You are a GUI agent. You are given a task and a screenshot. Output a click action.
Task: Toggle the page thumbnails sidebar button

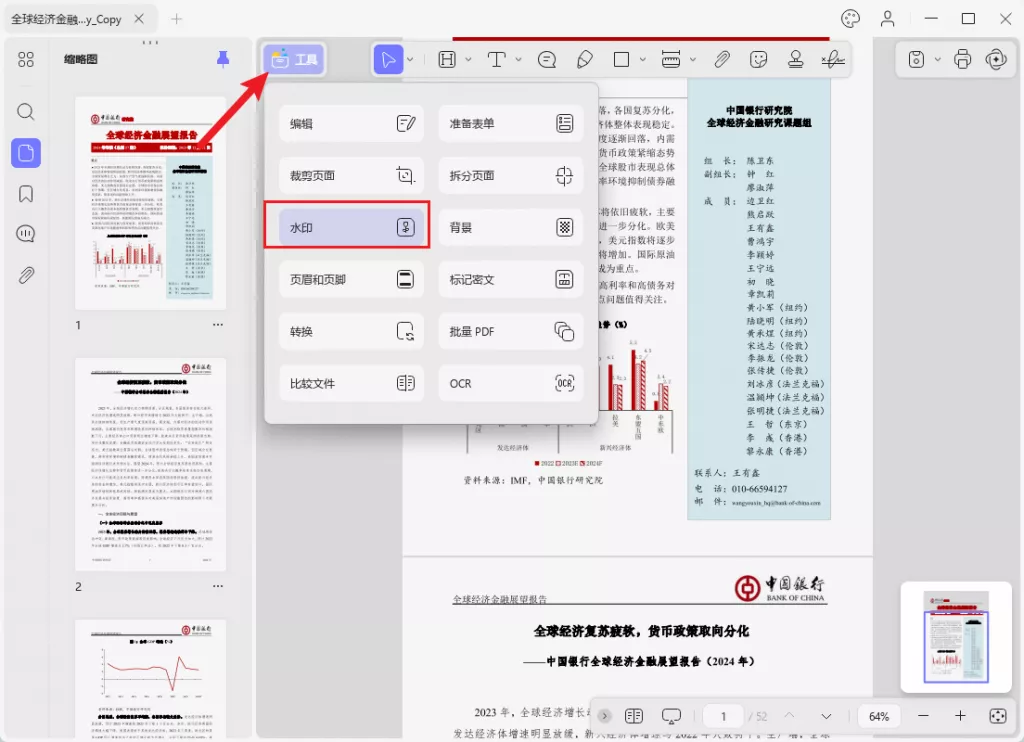click(26, 153)
